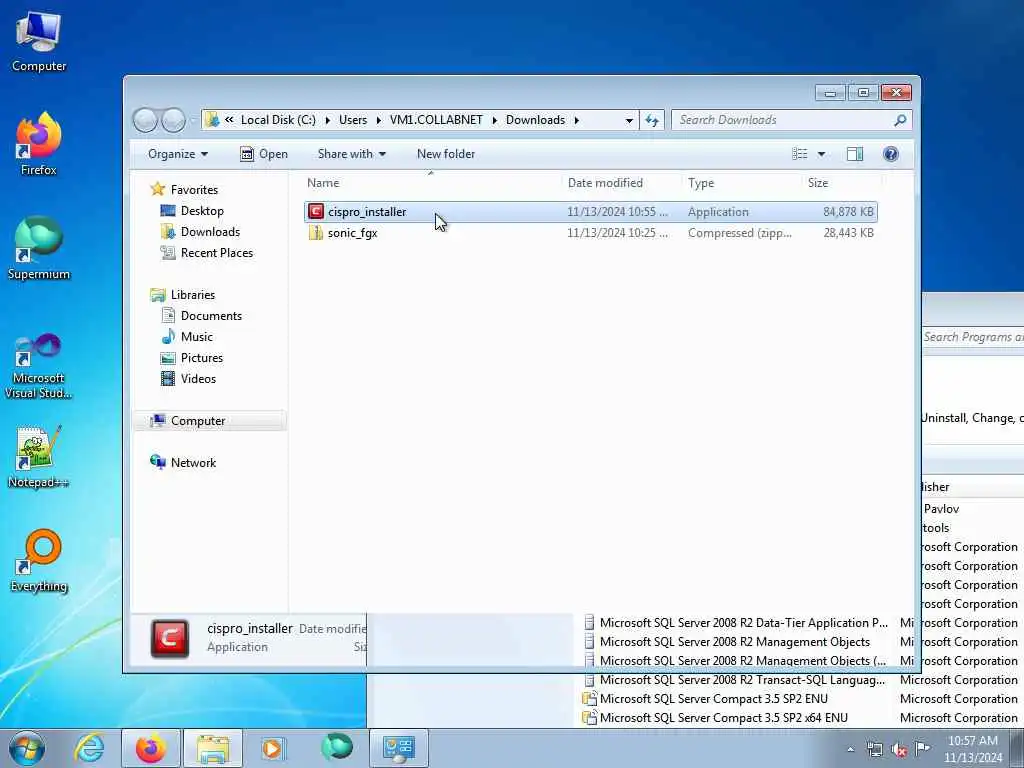Click the Open toolbar button
1024x768 pixels.
click(x=264, y=154)
